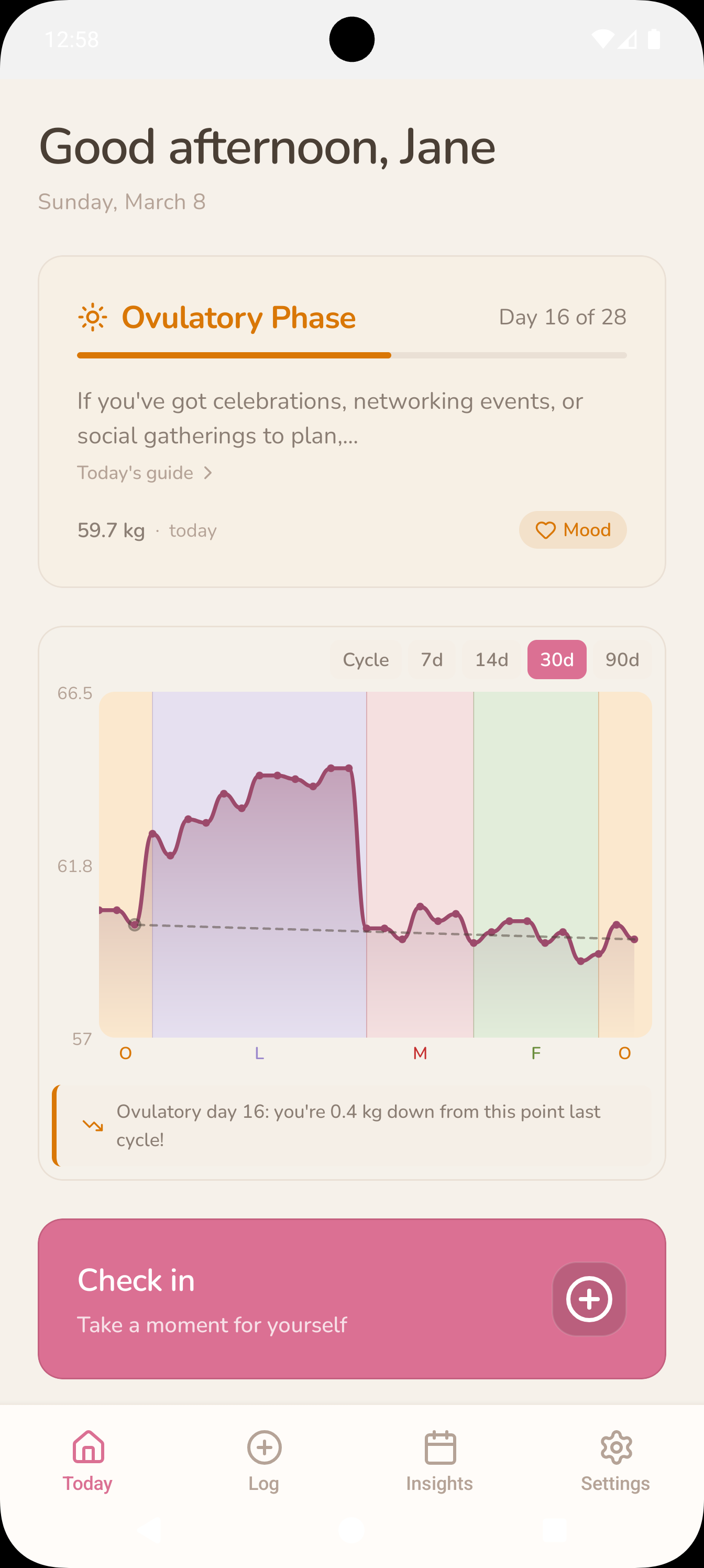Tap the heart icon on the Mood button
Image resolution: width=704 pixels, height=1568 pixels.
point(546,530)
